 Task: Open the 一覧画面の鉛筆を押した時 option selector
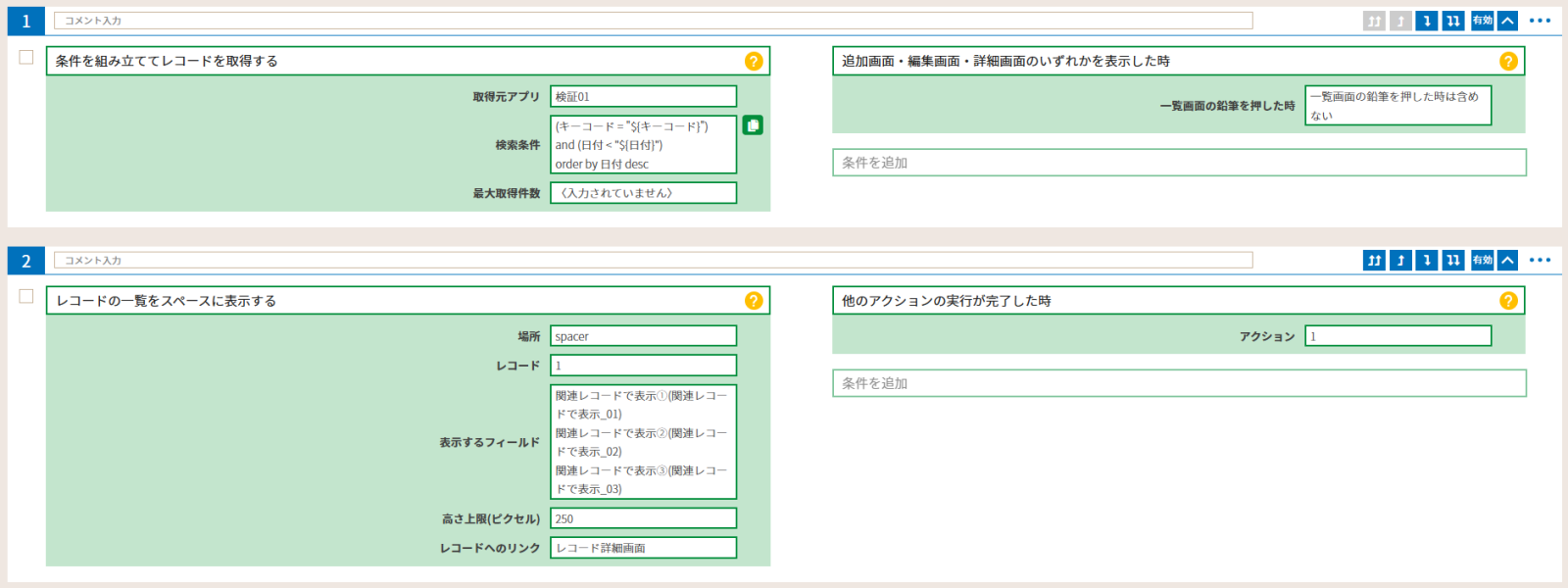point(1397,106)
